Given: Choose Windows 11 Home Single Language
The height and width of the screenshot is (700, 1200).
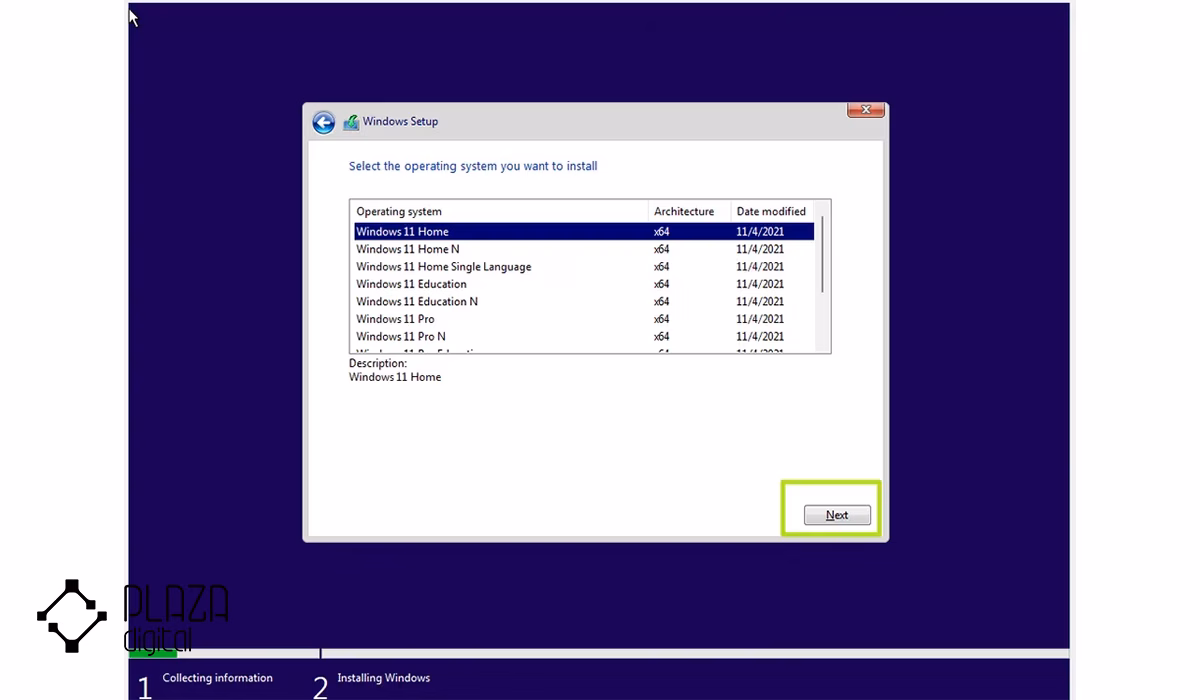Looking at the screenshot, I should click(584, 267).
